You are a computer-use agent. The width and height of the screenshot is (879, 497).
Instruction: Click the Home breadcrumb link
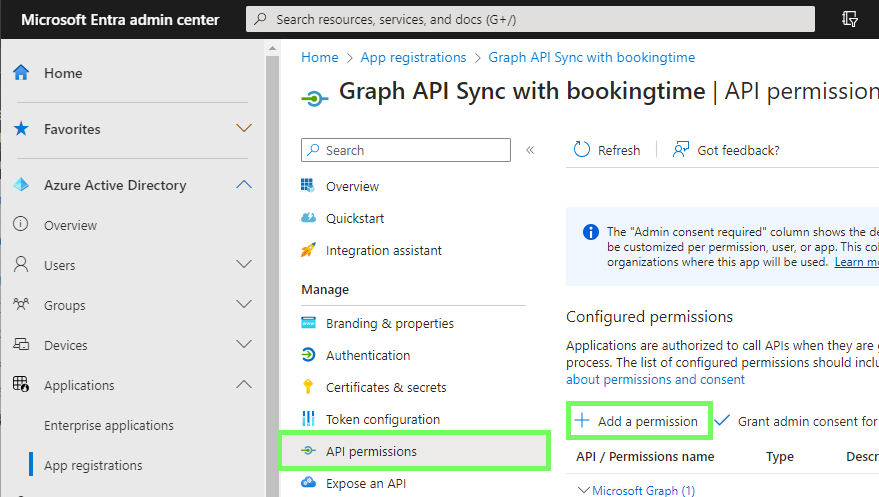(x=320, y=57)
